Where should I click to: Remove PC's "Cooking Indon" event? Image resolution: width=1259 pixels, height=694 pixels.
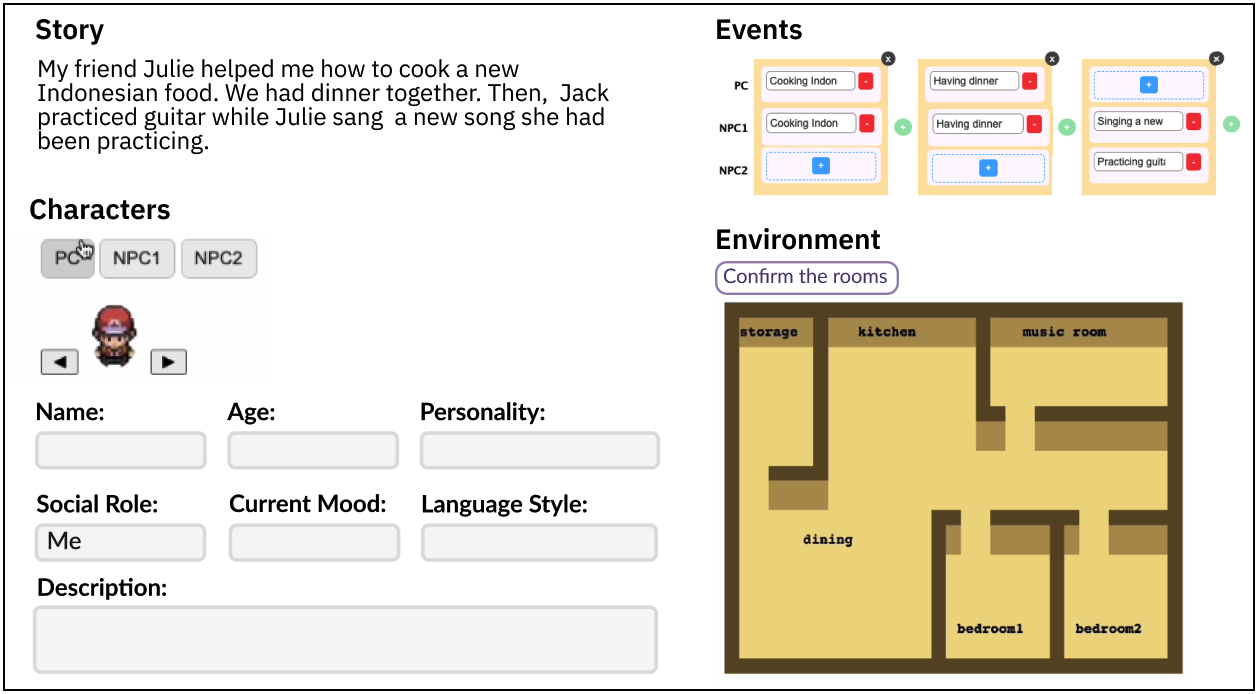pos(866,81)
